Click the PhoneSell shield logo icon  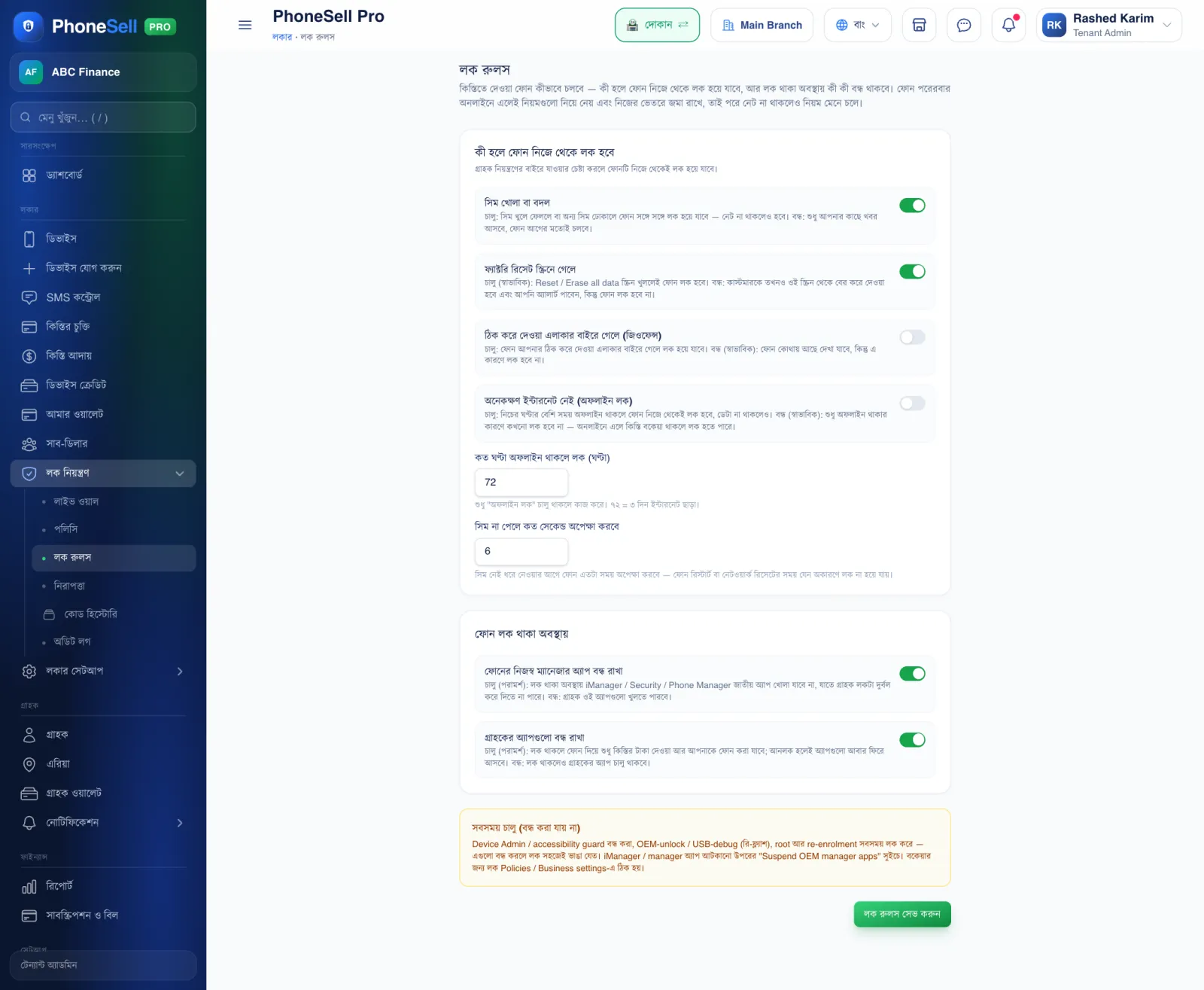point(29,26)
